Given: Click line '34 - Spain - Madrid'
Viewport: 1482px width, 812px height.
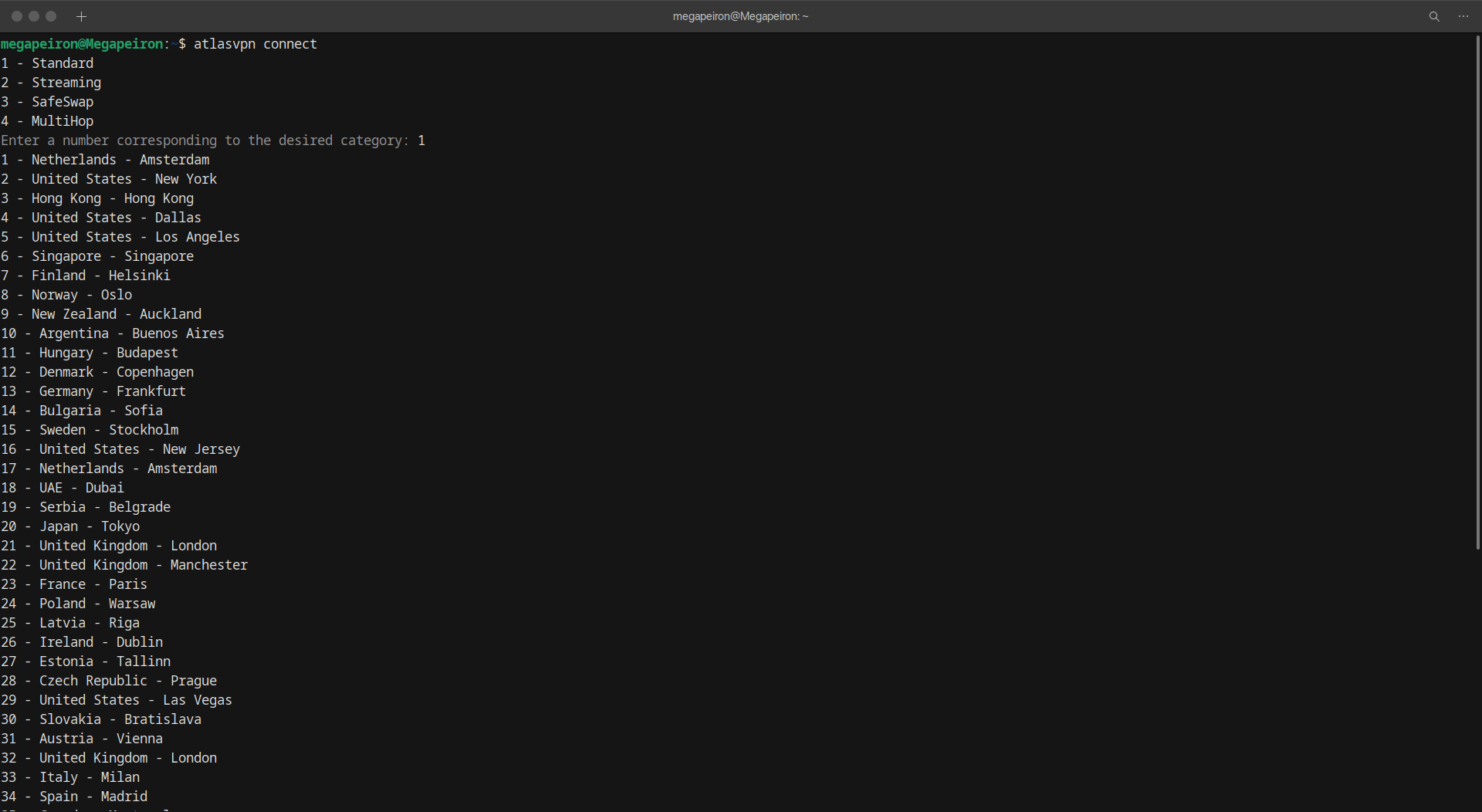Looking at the screenshot, I should pyautogui.click(x=74, y=797).
